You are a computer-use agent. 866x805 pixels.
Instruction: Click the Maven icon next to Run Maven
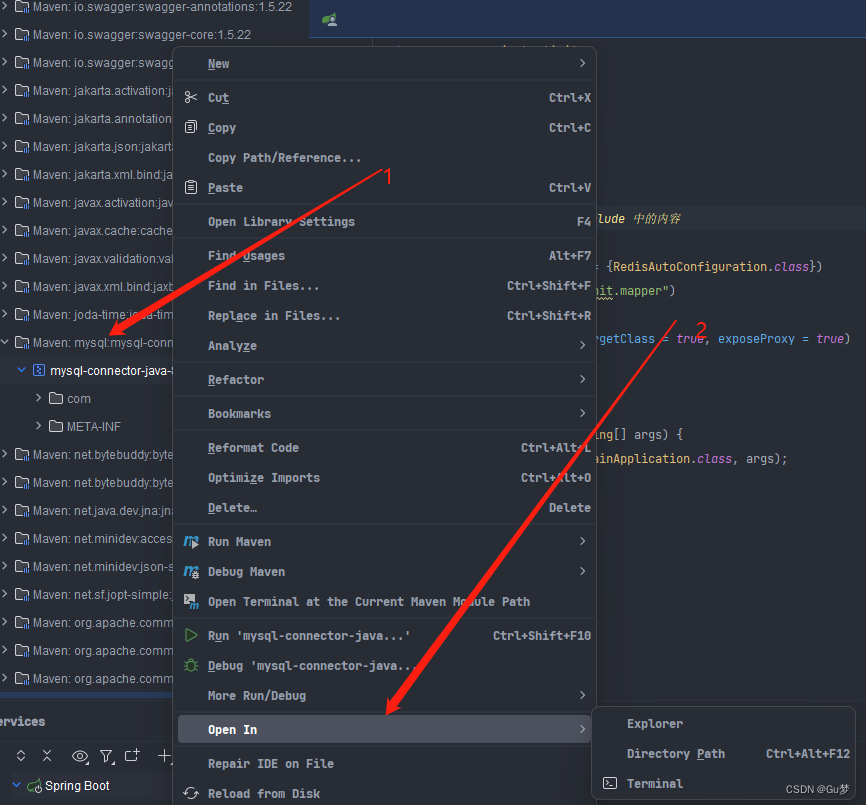(191, 541)
